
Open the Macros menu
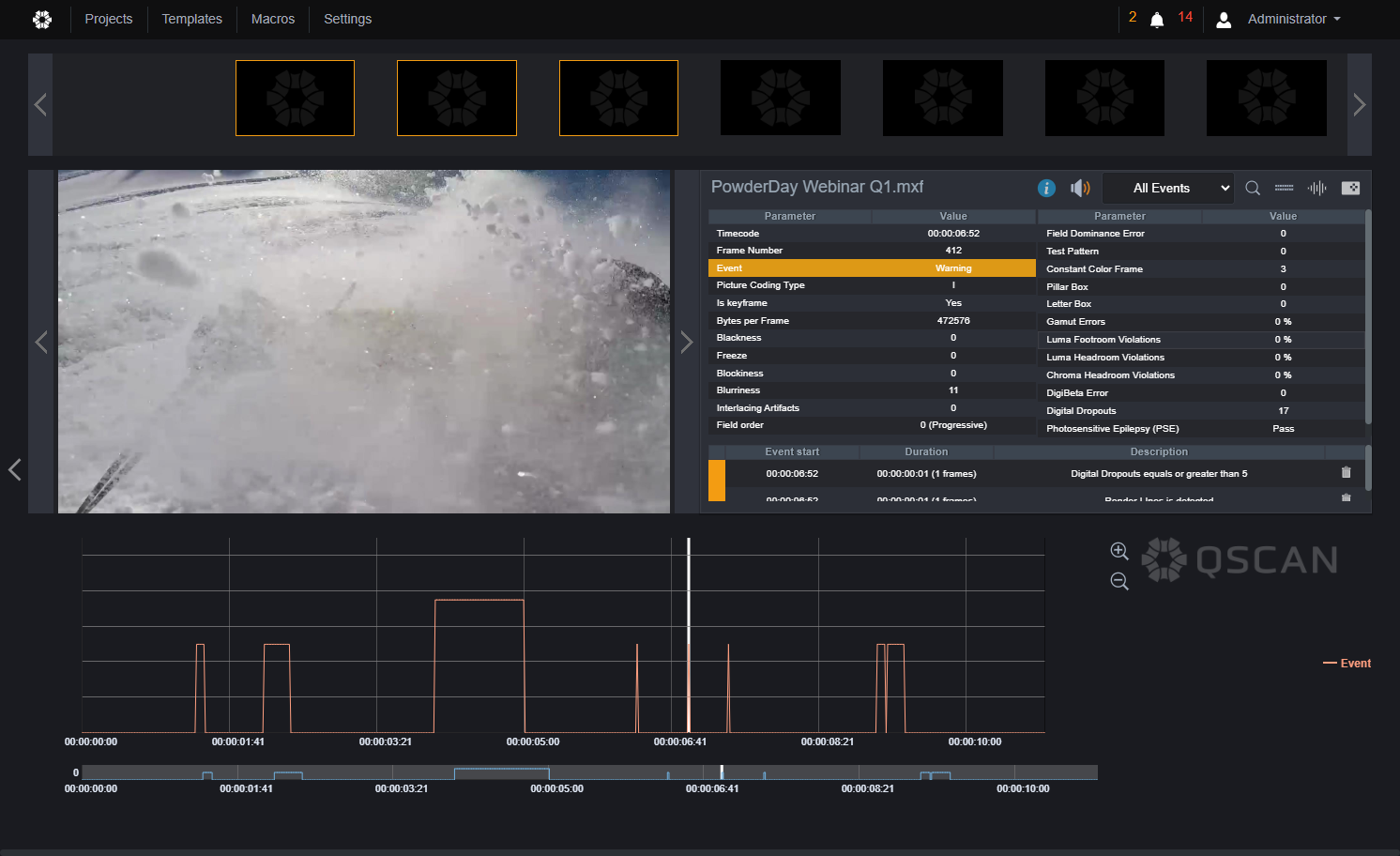[x=273, y=19]
